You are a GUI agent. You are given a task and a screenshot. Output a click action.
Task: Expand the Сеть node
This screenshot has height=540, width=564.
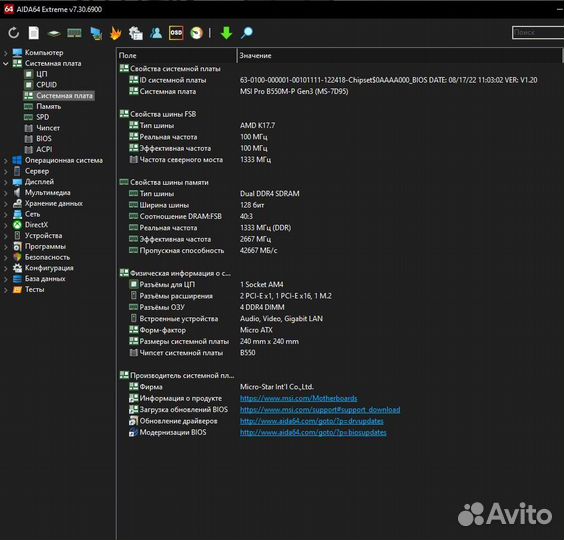point(5,215)
